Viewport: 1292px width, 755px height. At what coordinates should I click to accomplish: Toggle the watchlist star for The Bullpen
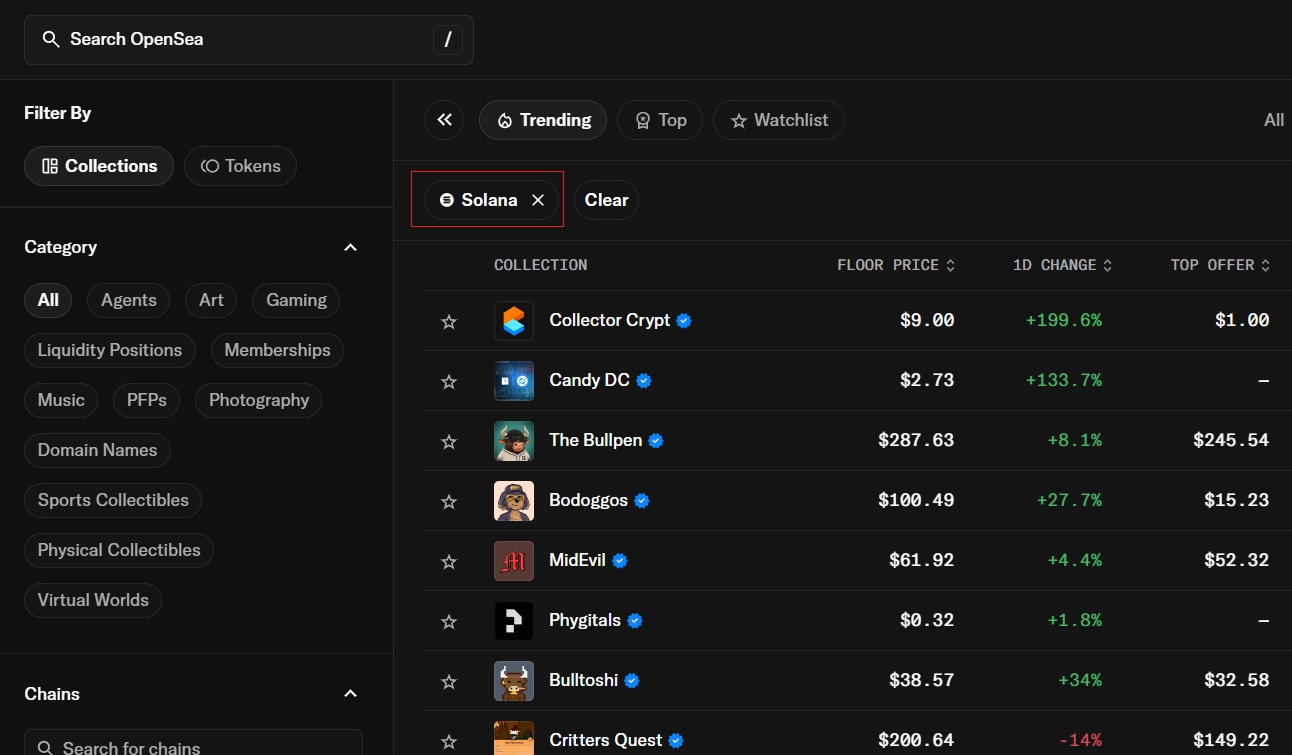(x=449, y=441)
